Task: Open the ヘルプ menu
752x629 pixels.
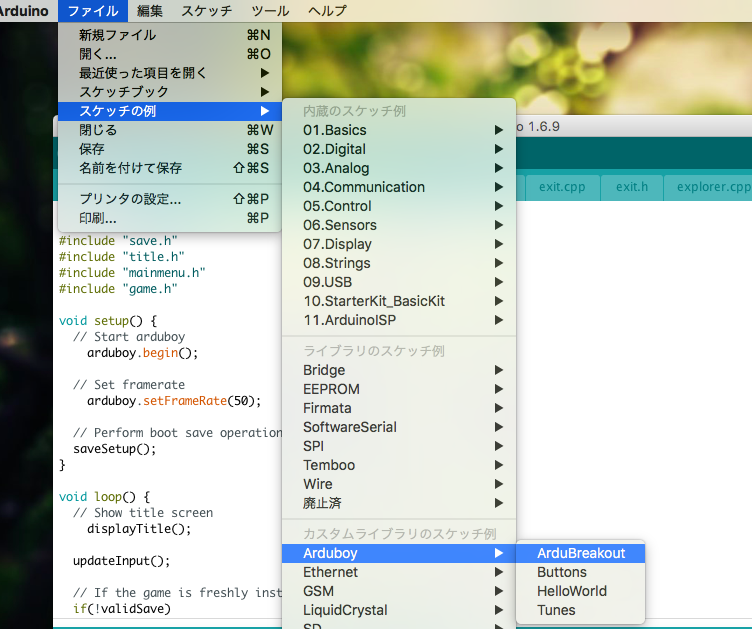Action: tap(327, 11)
